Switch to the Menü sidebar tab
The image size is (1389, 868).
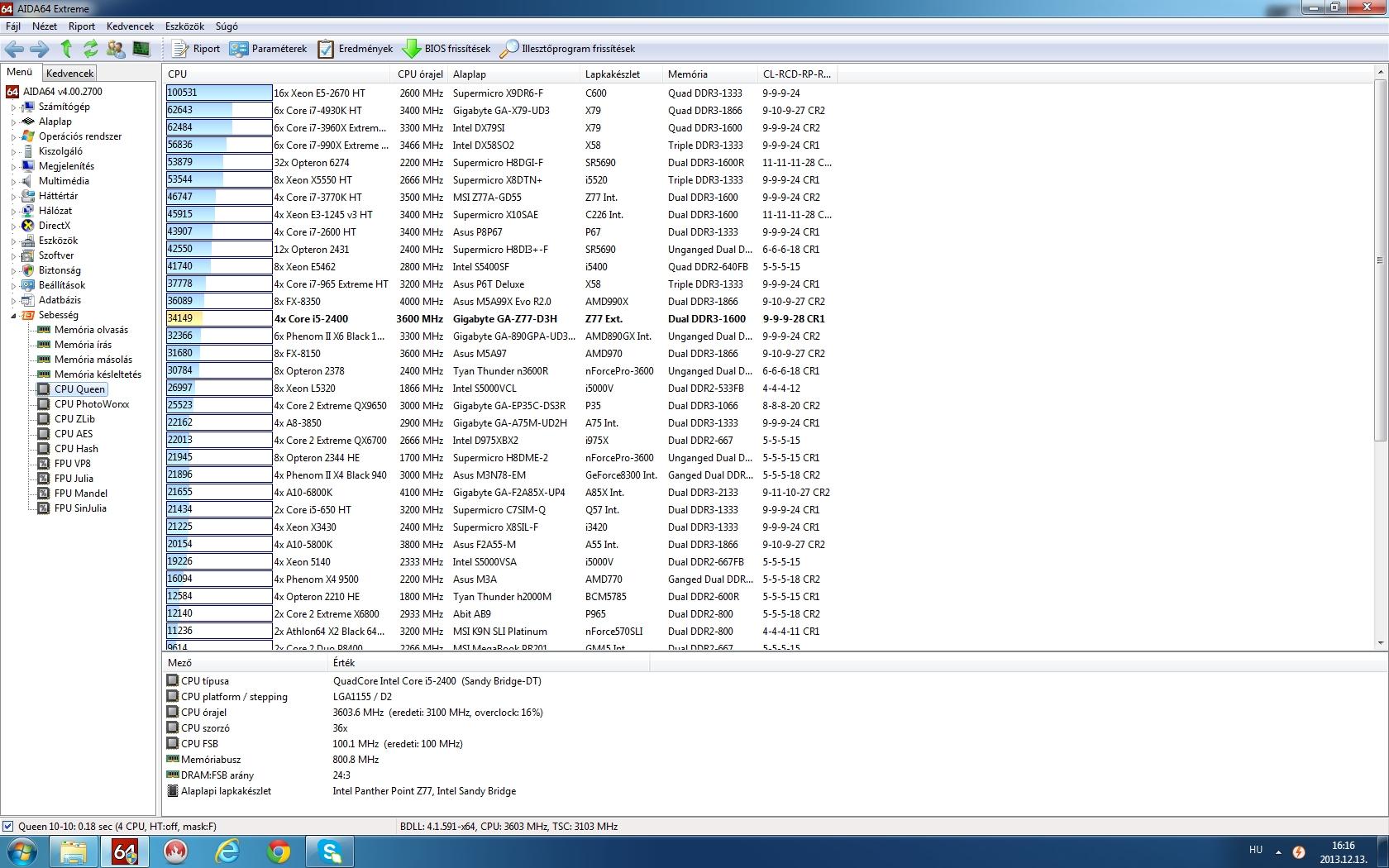pyautogui.click(x=20, y=72)
